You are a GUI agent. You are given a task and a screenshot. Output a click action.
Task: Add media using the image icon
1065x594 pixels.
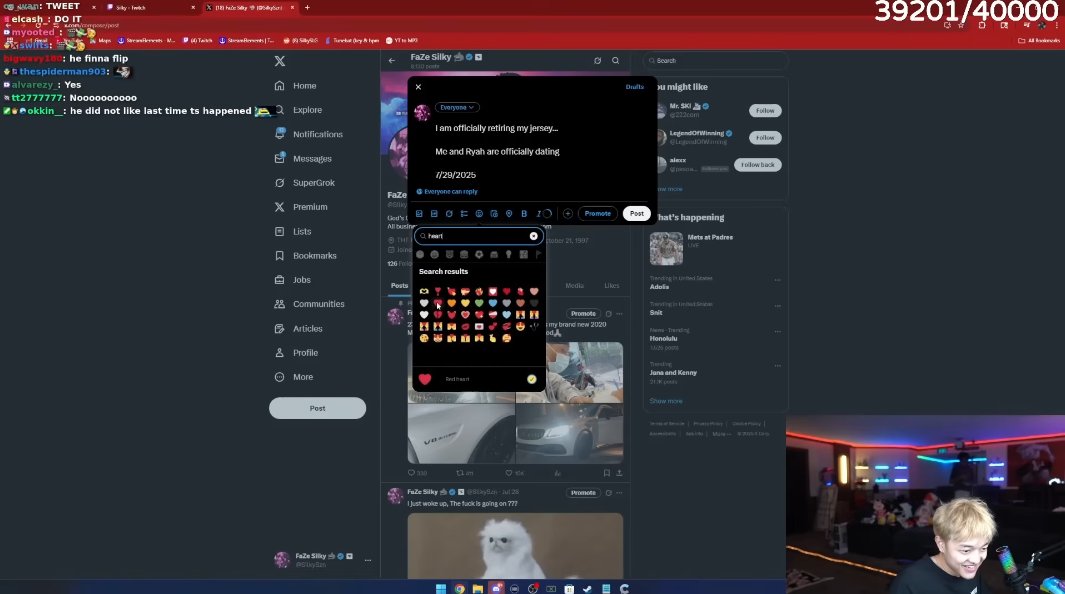[x=419, y=214]
